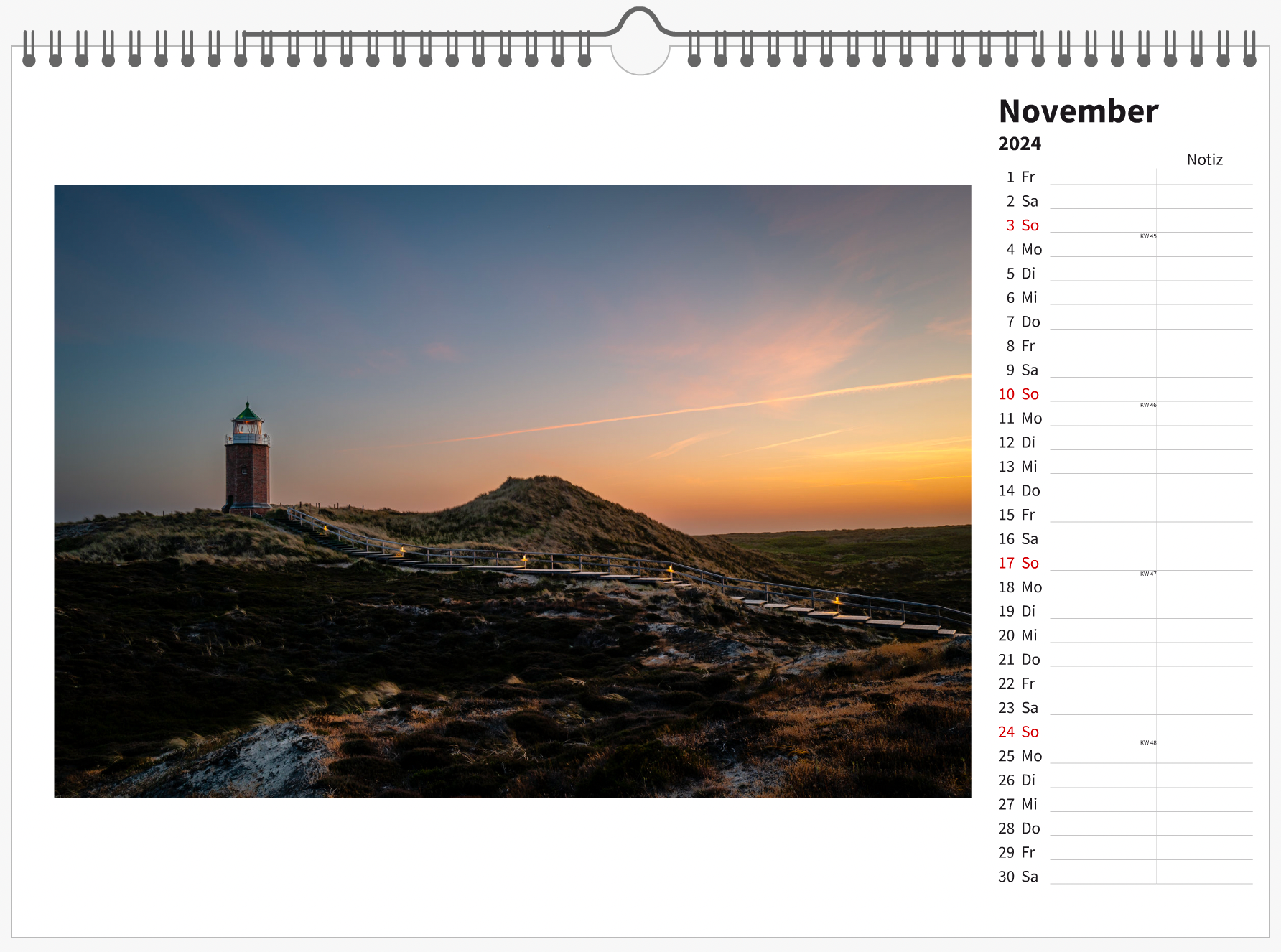Select the "KW 46" week number
This screenshot has width=1281, height=952.
(x=1148, y=405)
